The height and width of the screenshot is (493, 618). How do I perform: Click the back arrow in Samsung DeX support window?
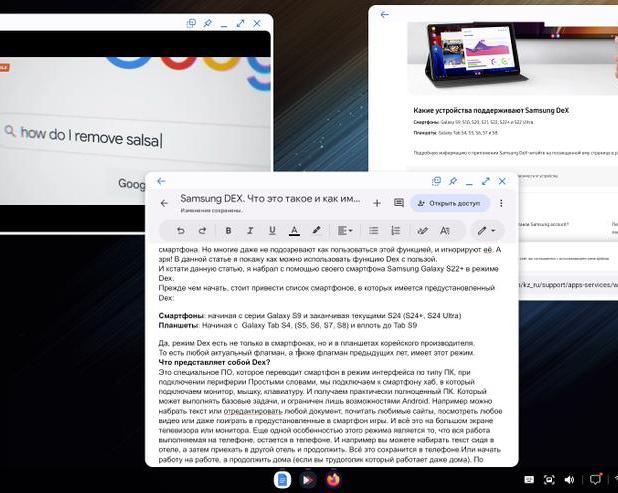pyautogui.click(x=384, y=15)
